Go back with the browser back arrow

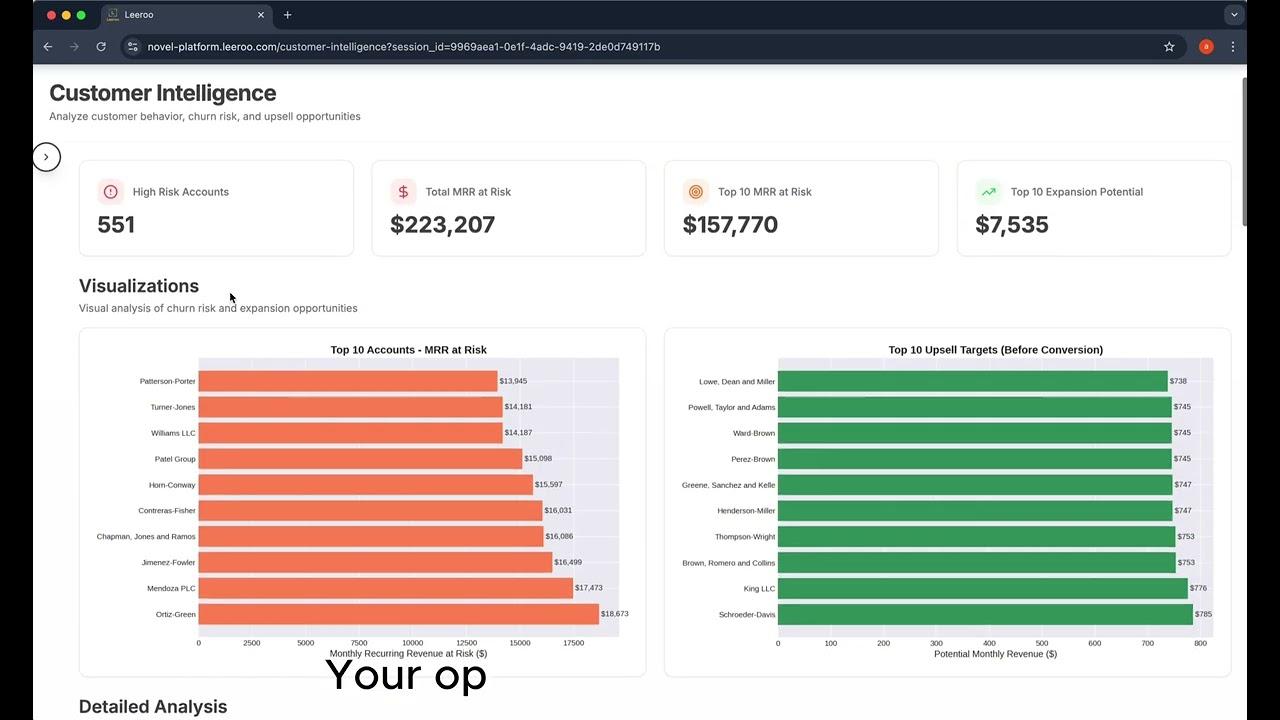click(48, 47)
